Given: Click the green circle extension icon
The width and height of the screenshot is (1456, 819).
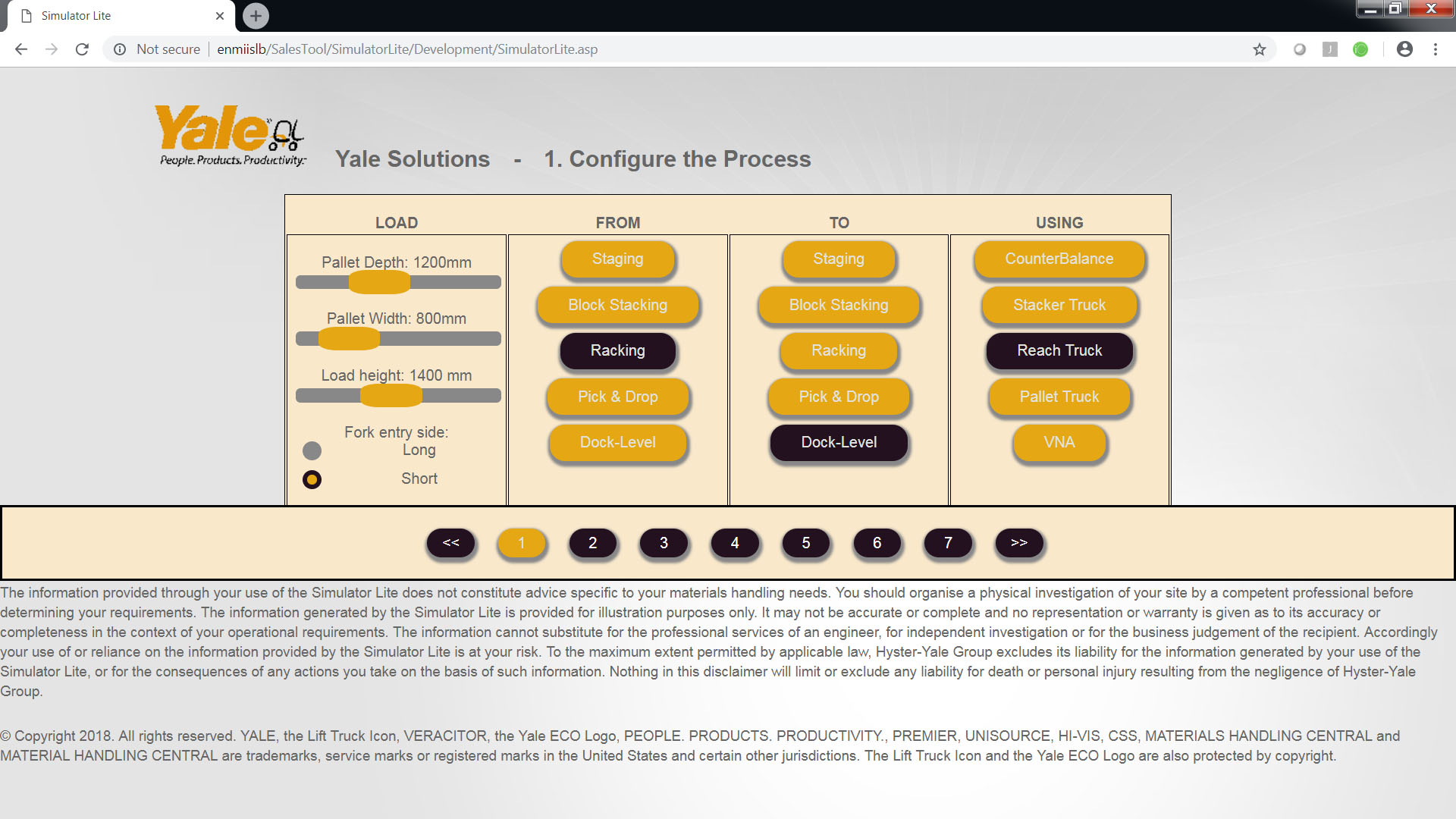Looking at the screenshot, I should (1360, 49).
